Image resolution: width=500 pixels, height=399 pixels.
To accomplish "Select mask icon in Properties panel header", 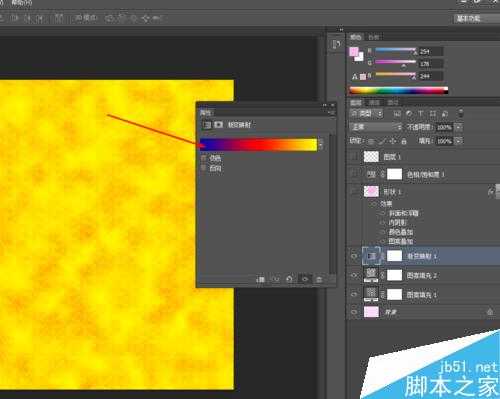I will pyautogui.click(x=218, y=125).
